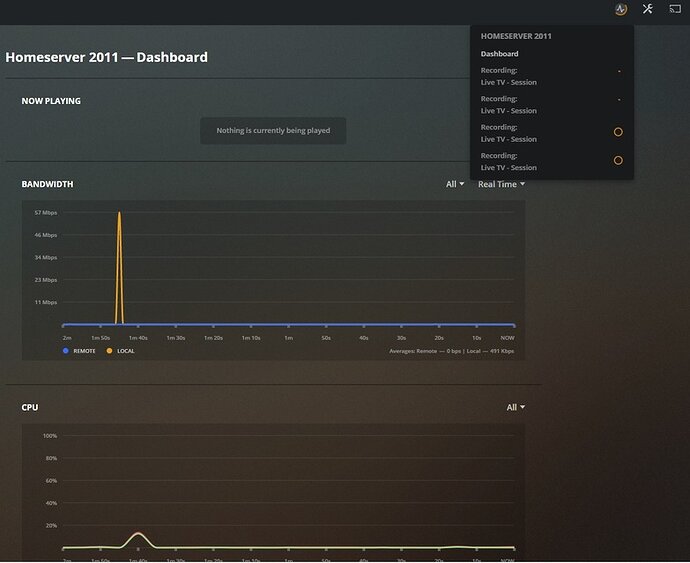Click the 57 Mbps axis label
690x563 pixels.
[46, 213]
